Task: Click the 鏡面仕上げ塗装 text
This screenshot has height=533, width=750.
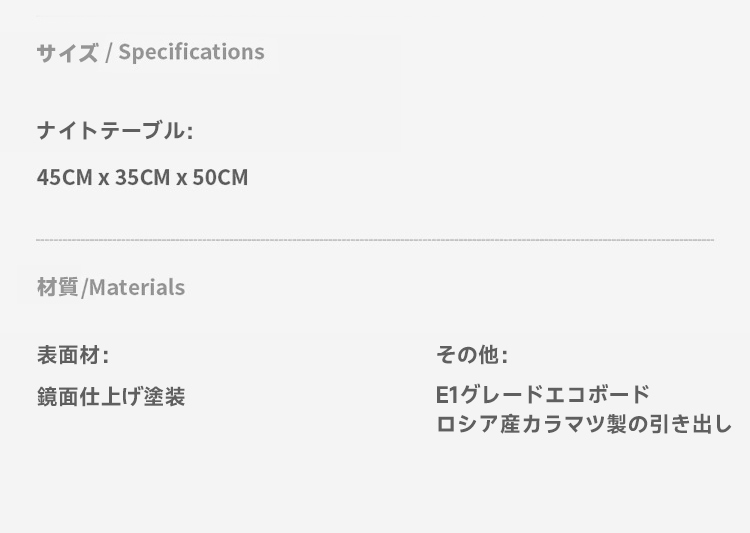Action: tap(111, 397)
